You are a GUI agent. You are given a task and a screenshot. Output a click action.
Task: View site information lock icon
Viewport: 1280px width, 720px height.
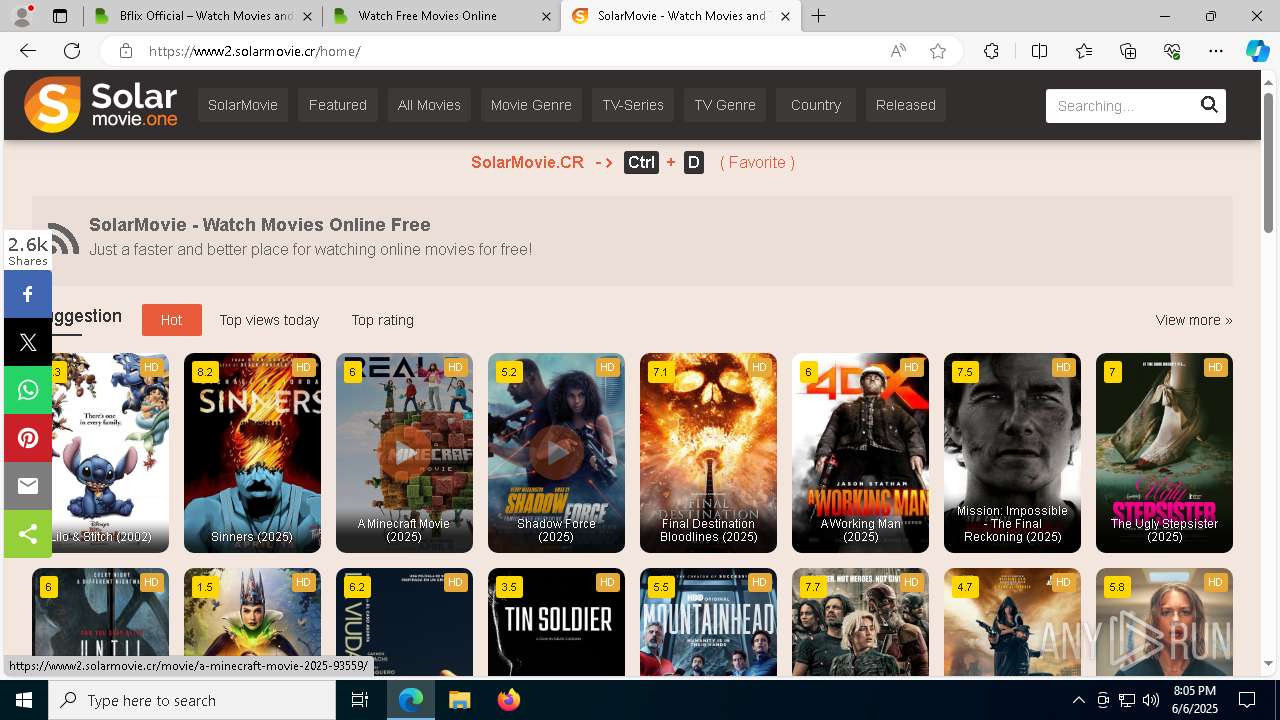pyautogui.click(x=125, y=51)
